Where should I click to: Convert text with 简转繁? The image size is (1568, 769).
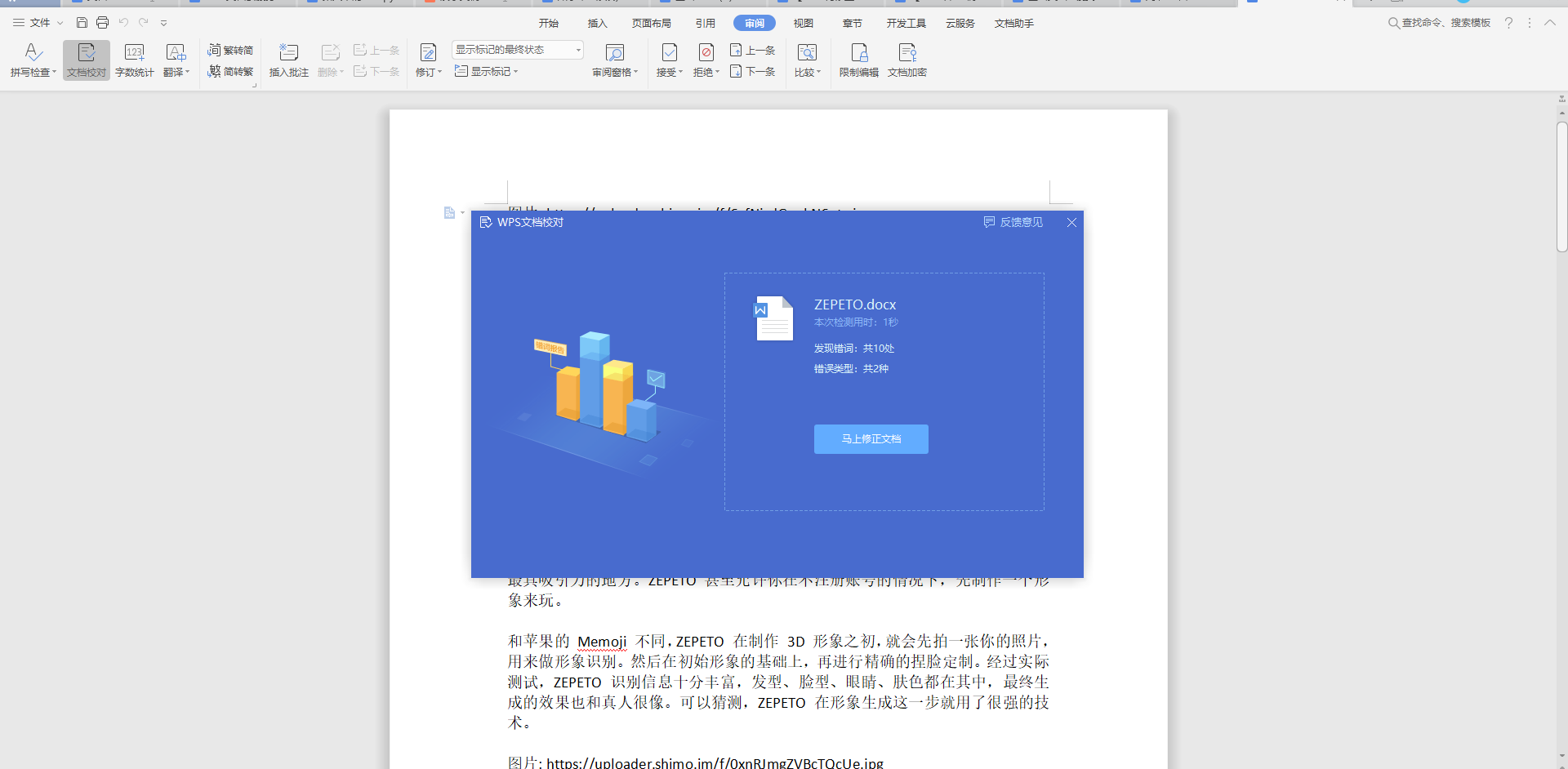point(230,72)
